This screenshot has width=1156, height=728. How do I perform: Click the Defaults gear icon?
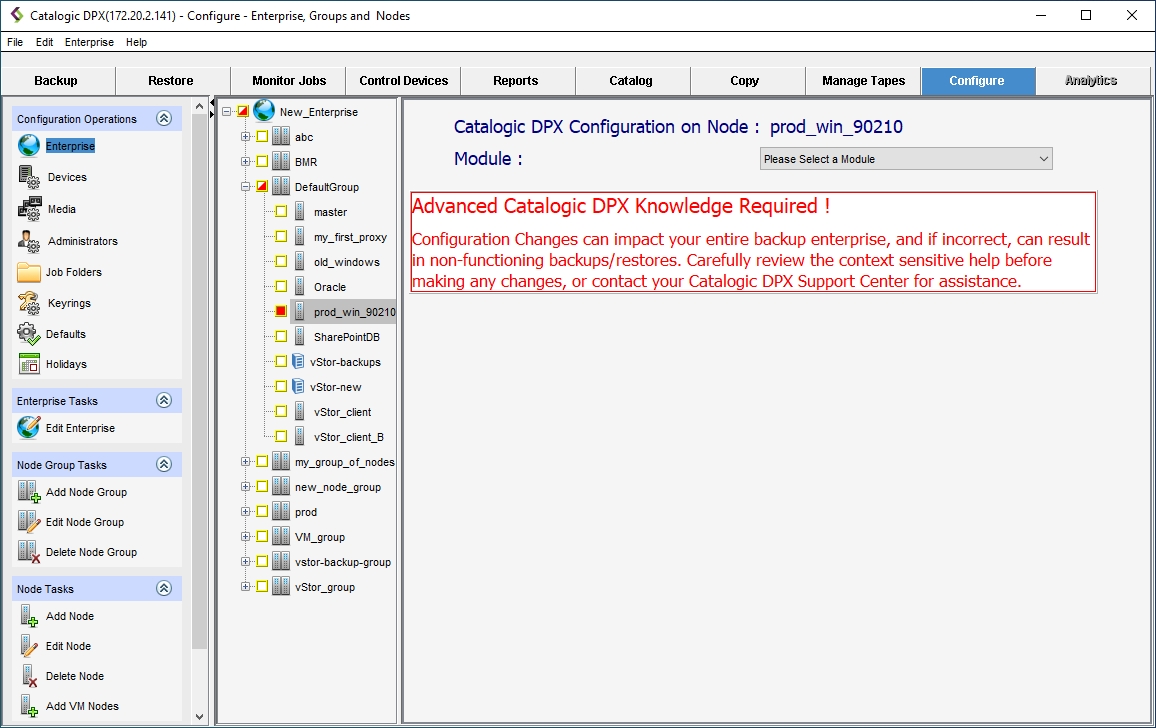click(x=29, y=334)
